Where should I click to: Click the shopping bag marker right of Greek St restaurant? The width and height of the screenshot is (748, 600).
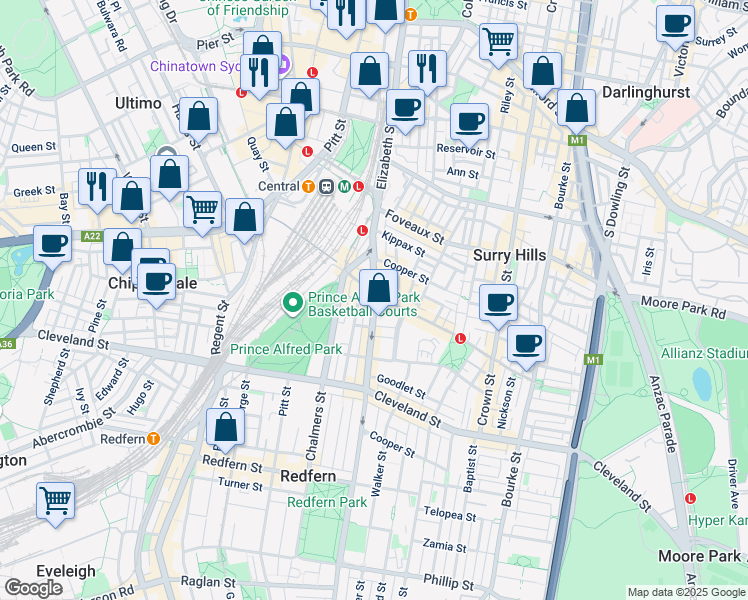[x=131, y=198]
